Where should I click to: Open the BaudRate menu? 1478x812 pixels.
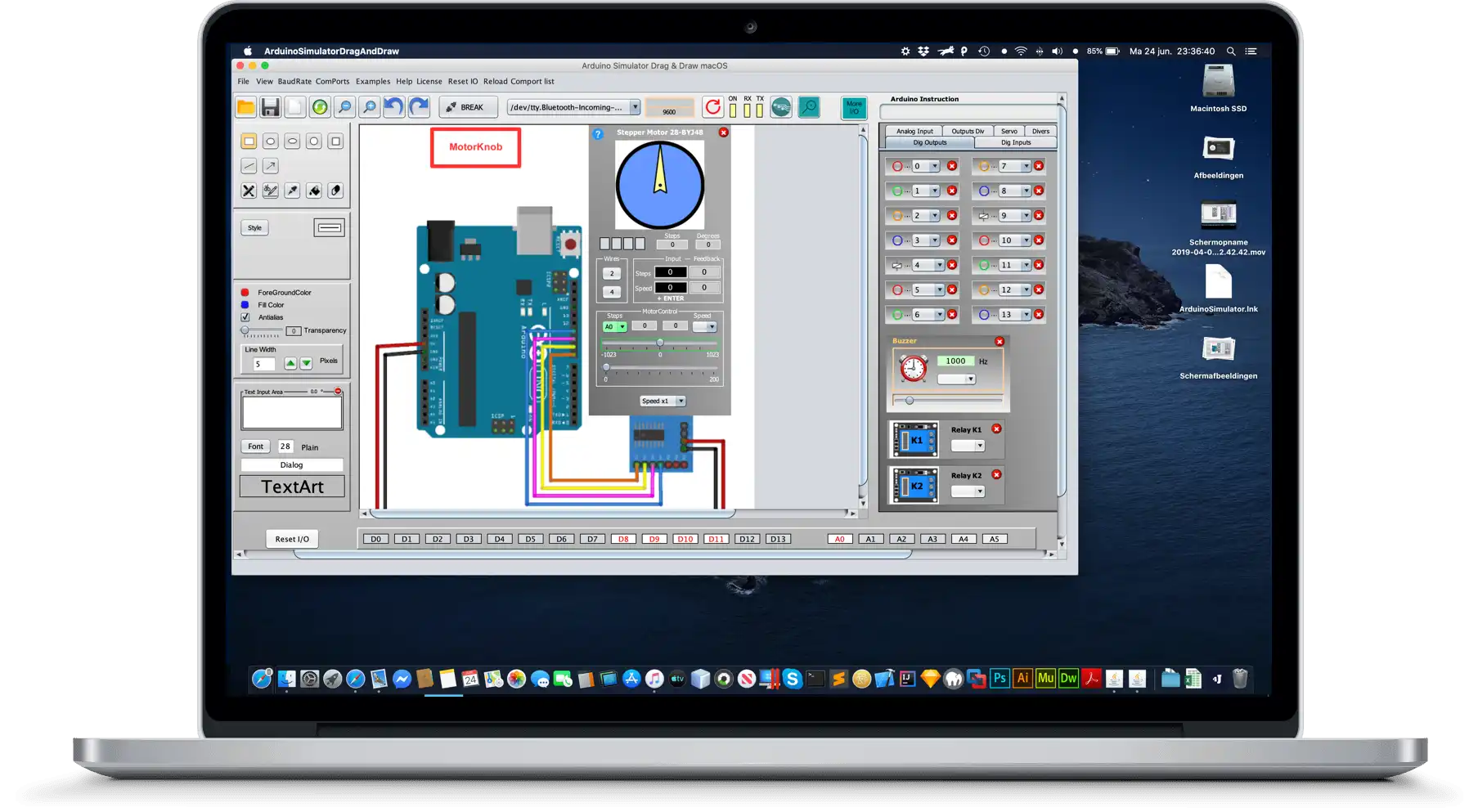click(x=294, y=81)
